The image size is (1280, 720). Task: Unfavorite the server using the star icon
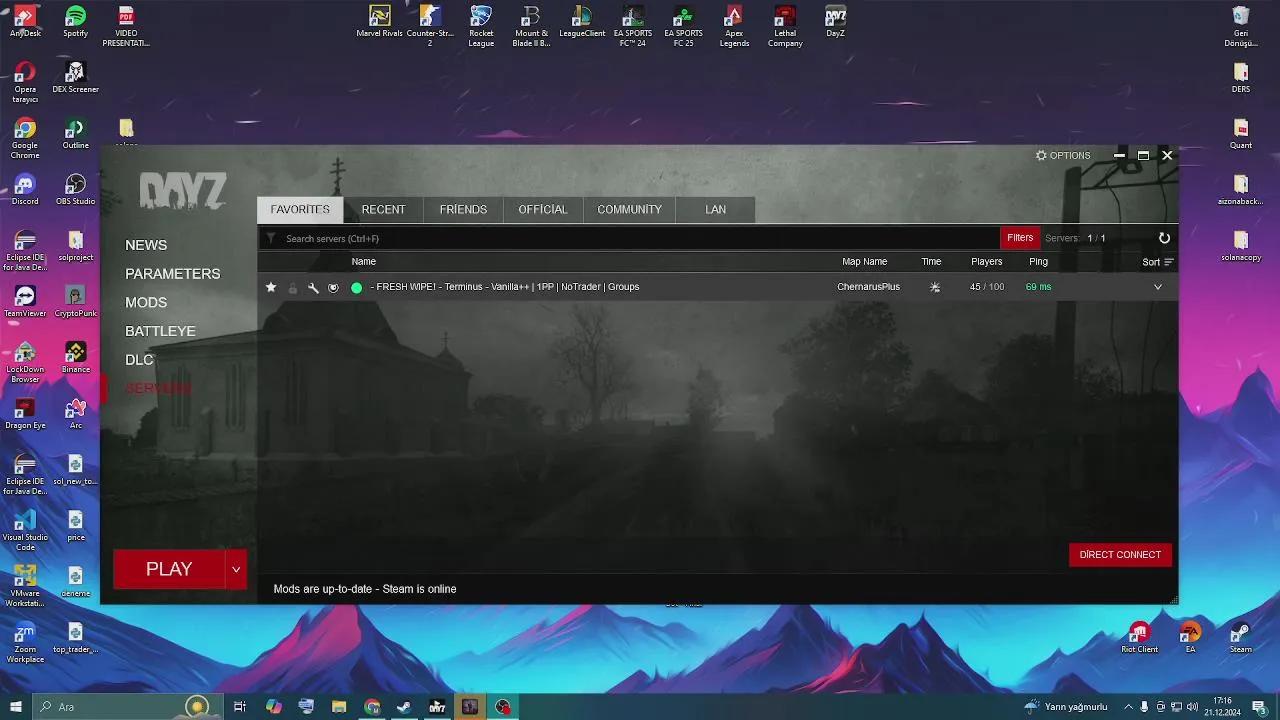click(271, 287)
